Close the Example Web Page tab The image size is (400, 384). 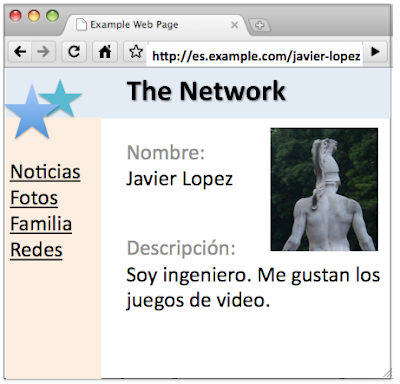pyautogui.click(x=234, y=25)
